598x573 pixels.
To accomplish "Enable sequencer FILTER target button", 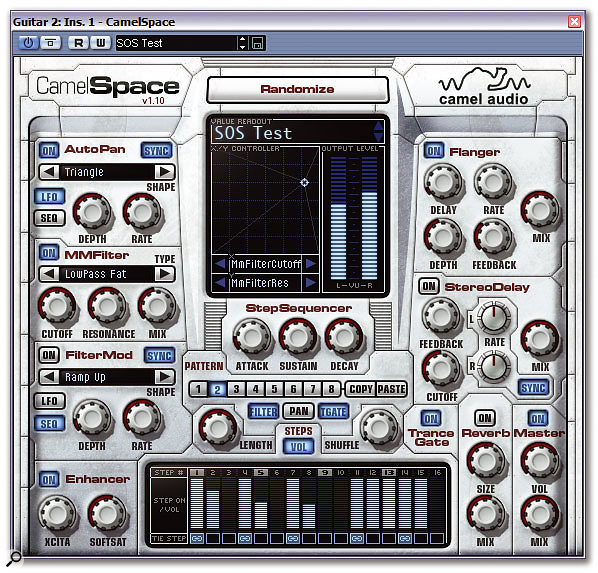I will coord(263,412).
